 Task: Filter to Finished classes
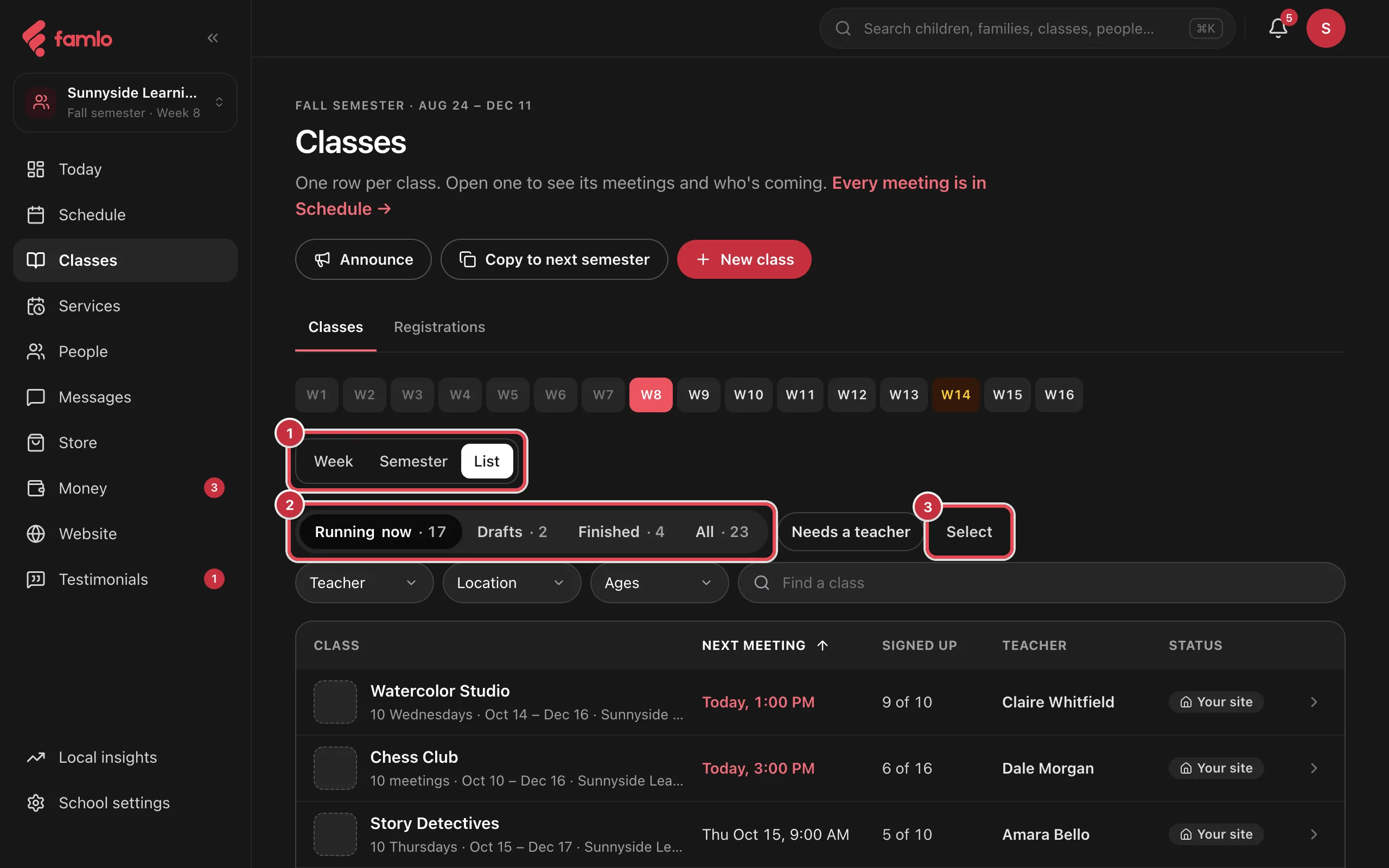pos(621,532)
